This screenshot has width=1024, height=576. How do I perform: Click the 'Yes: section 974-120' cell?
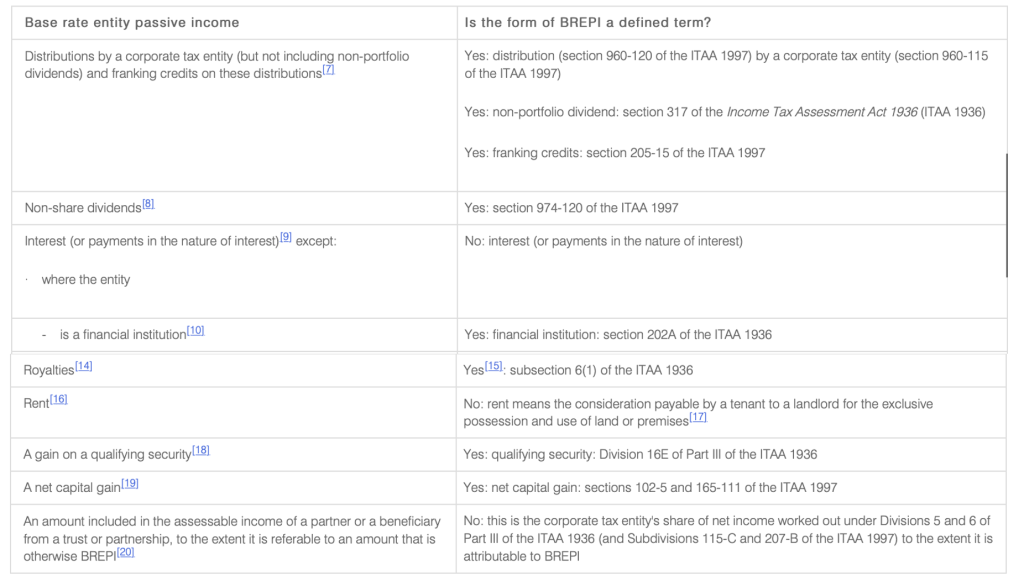pyautogui.click(x=571, y=208)
